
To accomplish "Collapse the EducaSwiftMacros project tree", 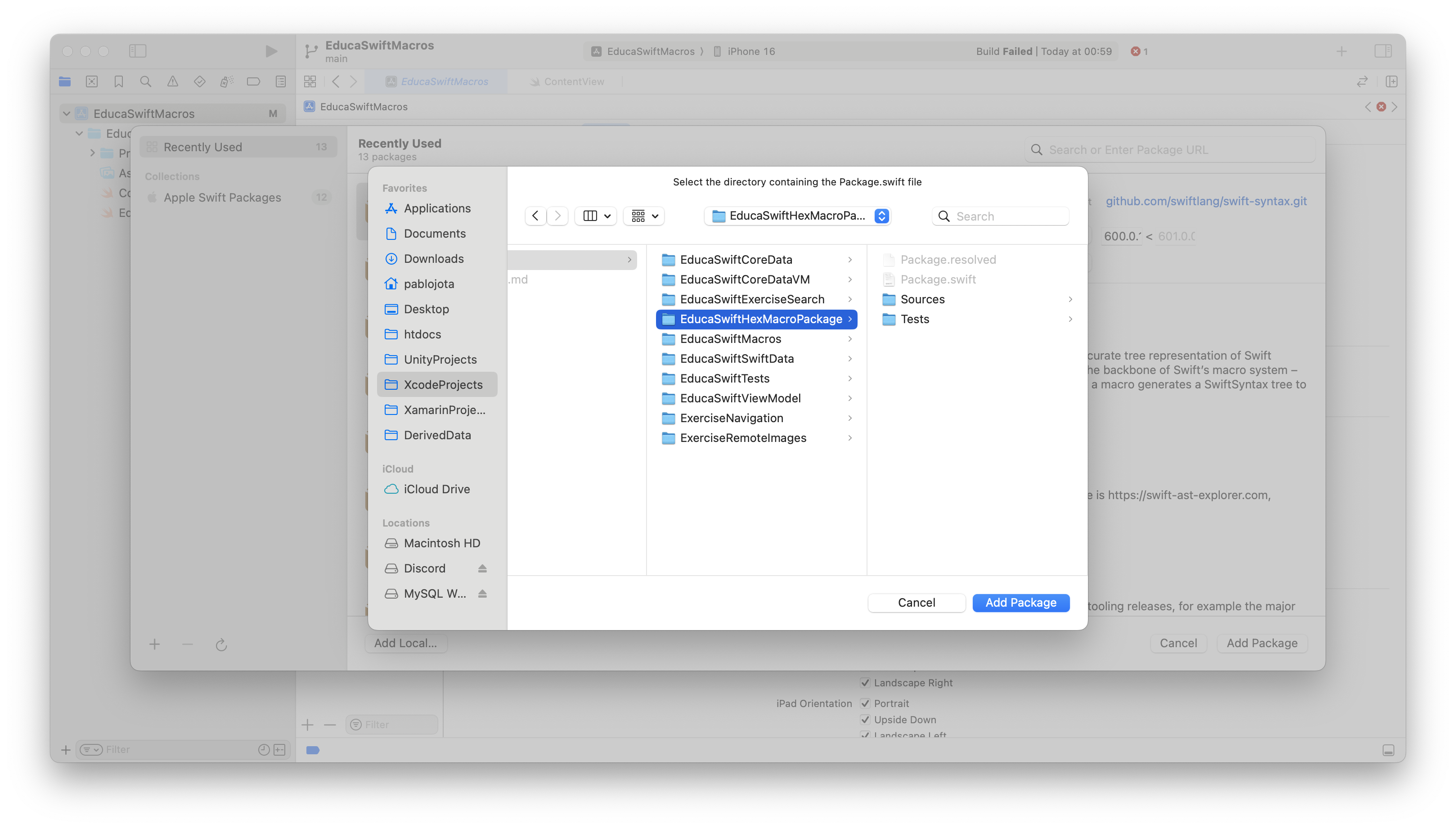I will click(67, 113).
